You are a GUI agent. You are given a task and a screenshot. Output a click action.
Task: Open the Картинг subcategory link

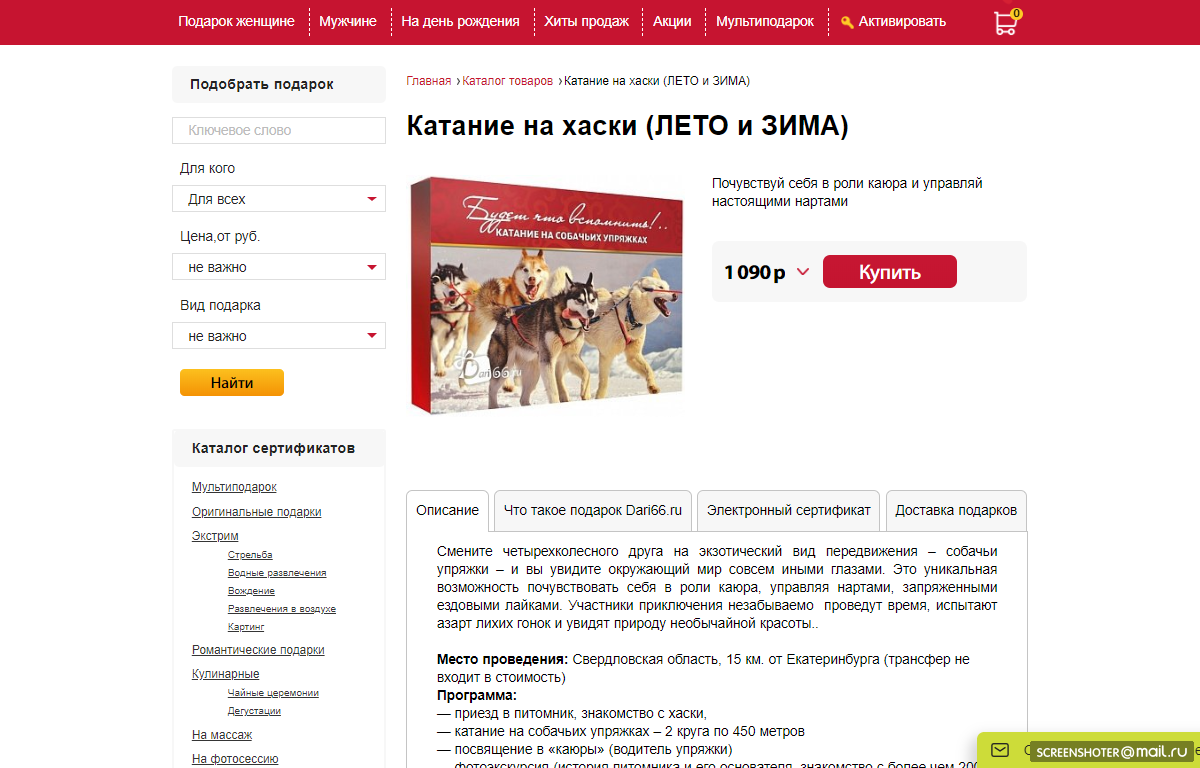coord(246,627)
